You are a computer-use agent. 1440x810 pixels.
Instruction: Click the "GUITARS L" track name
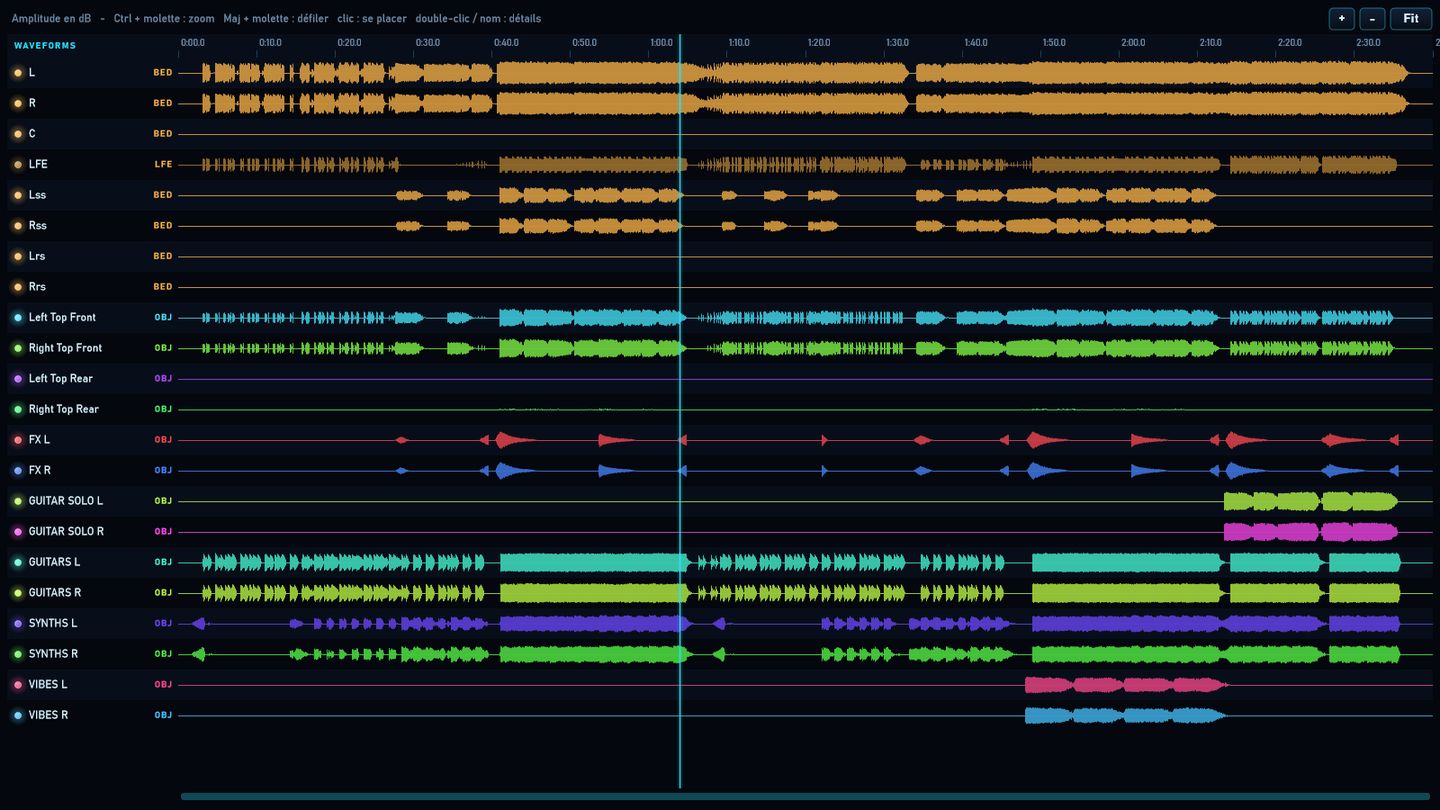54,562
